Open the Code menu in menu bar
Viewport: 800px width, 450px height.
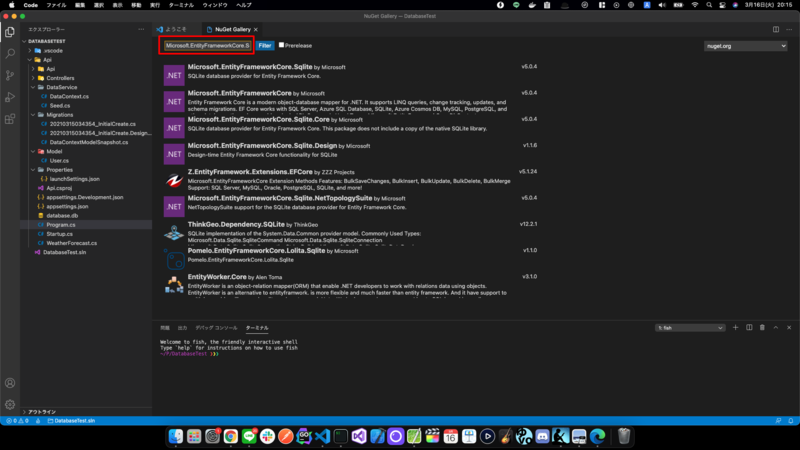[31, 5]
